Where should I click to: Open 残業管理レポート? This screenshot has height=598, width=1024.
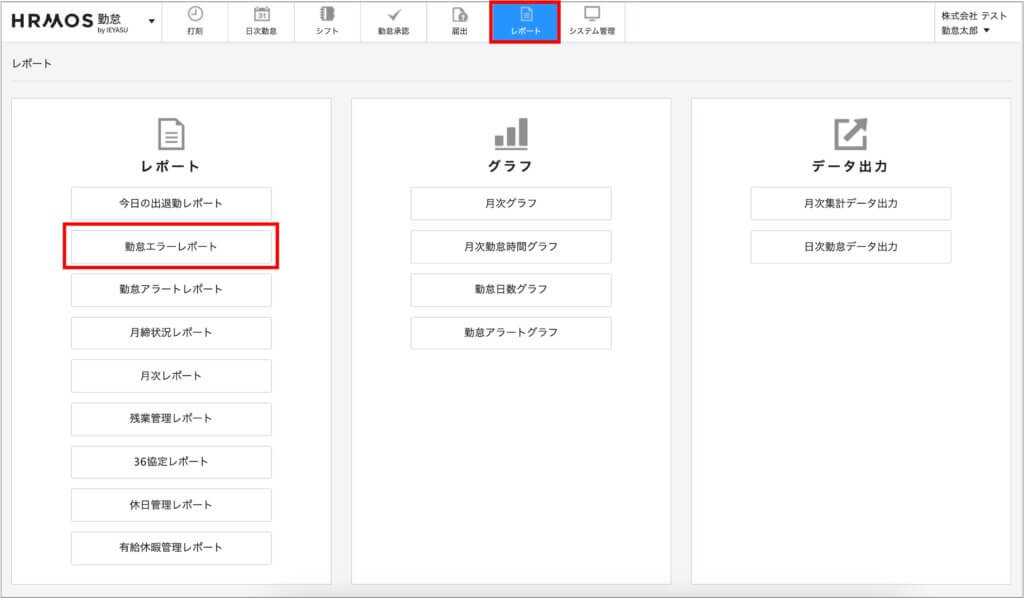coord(171,419)
